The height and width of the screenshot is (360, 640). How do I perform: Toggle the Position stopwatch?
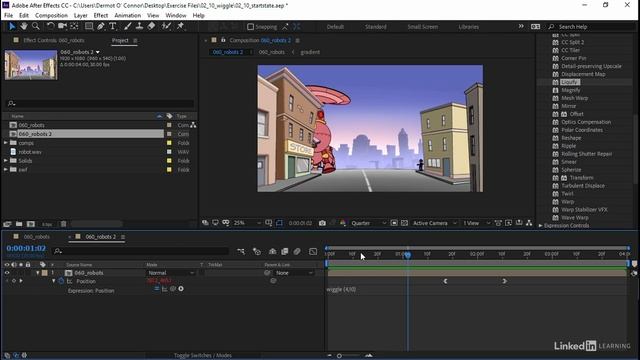(62, 281)
